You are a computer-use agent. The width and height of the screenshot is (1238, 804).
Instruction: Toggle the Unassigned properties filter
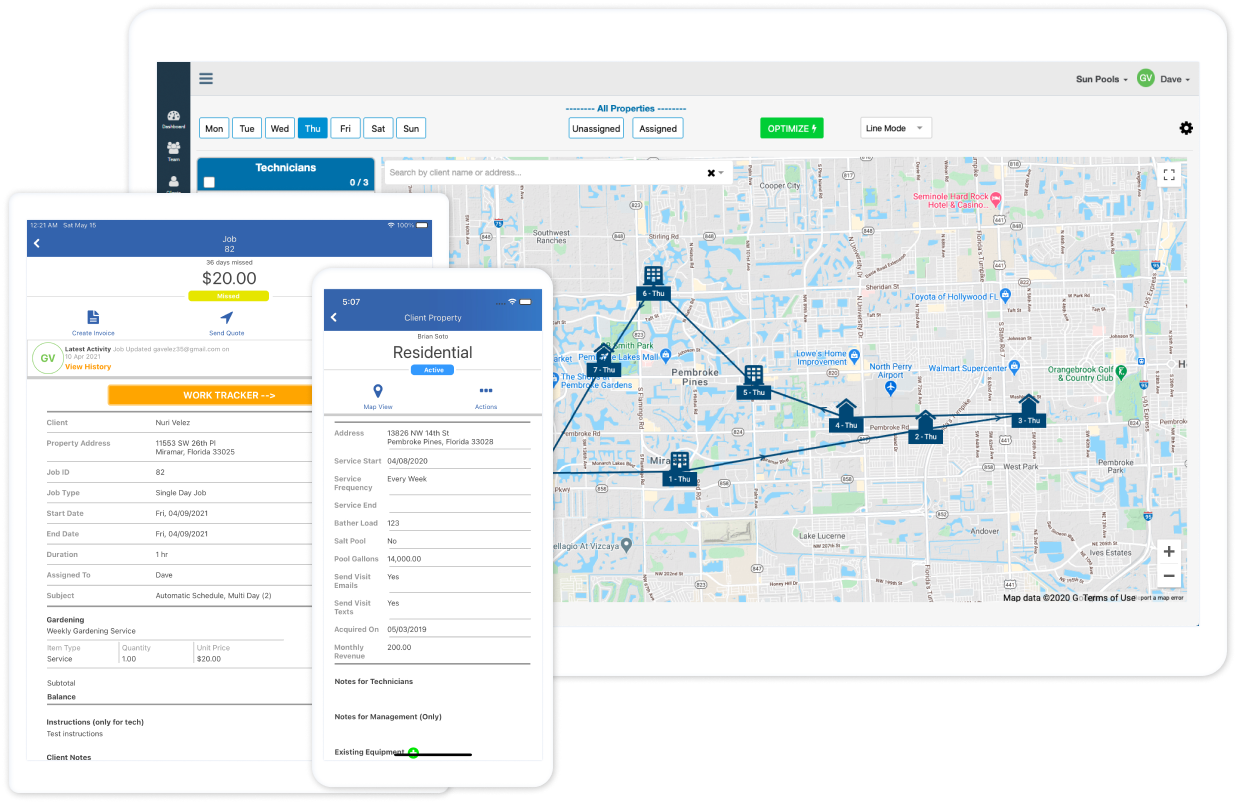[596, 128]
